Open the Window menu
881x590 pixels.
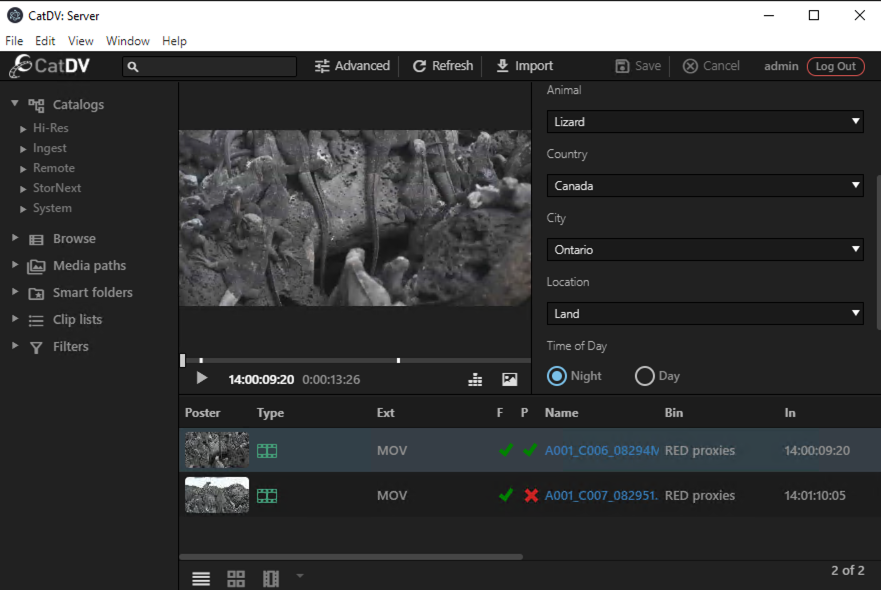coord(128,41)
